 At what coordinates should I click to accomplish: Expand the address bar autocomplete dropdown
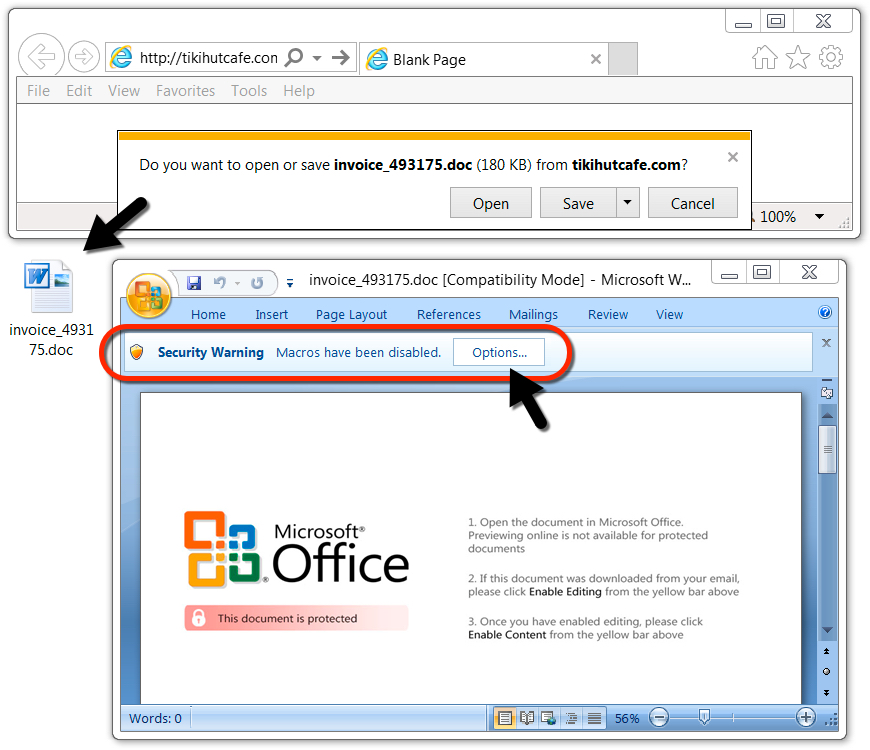(x=317, y=58)
